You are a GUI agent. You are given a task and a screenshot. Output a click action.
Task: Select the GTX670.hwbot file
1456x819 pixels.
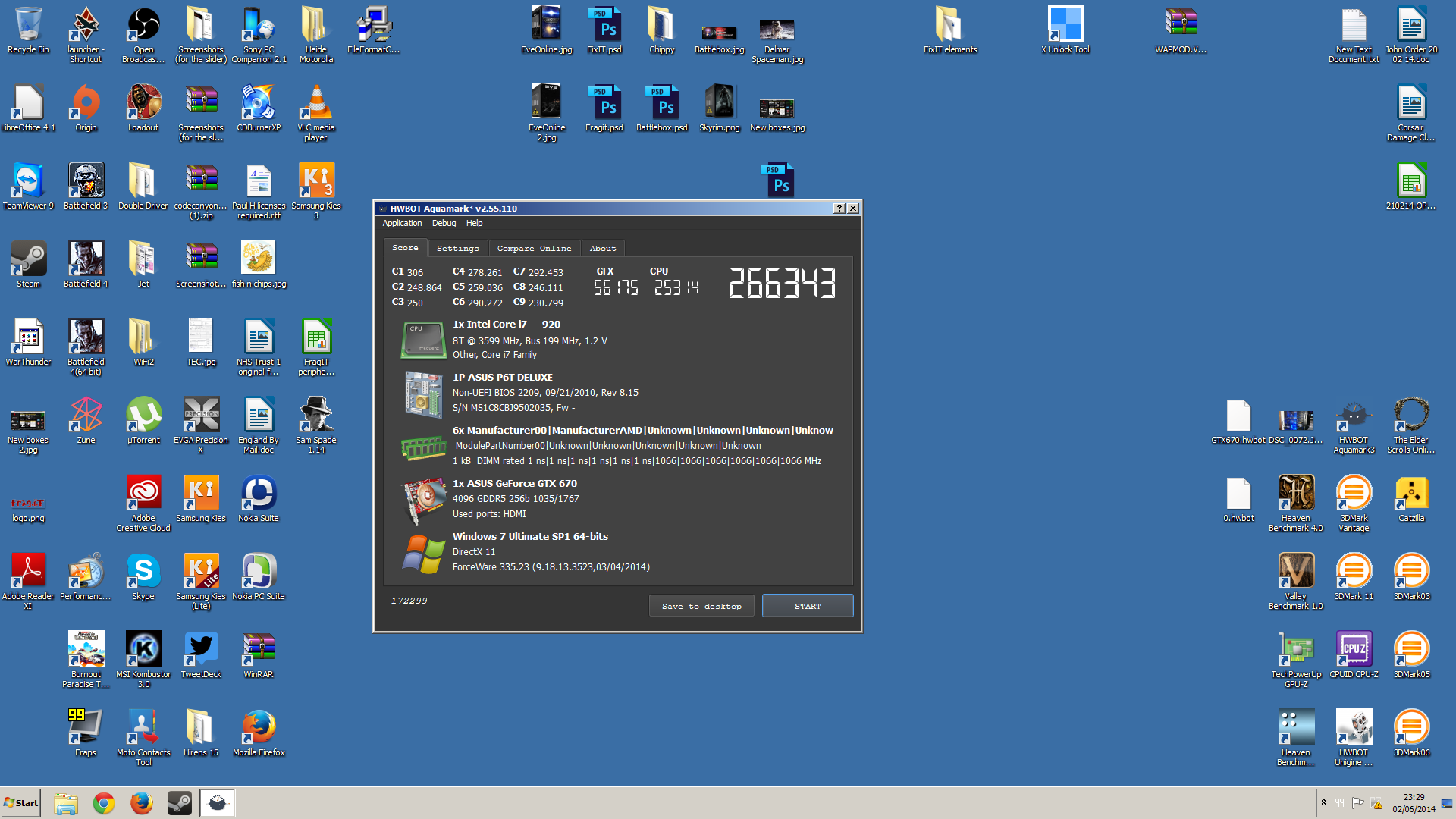coord(1238,420)
